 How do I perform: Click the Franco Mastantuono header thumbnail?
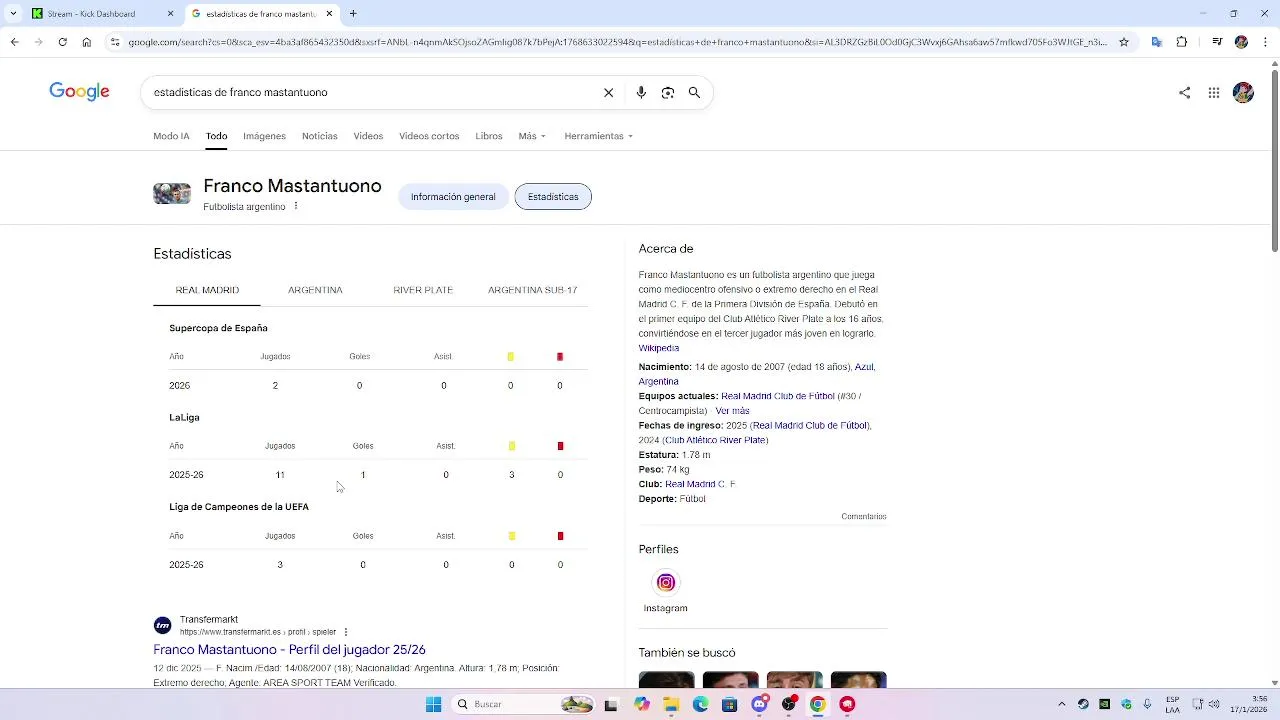click(x=172, y=193)
